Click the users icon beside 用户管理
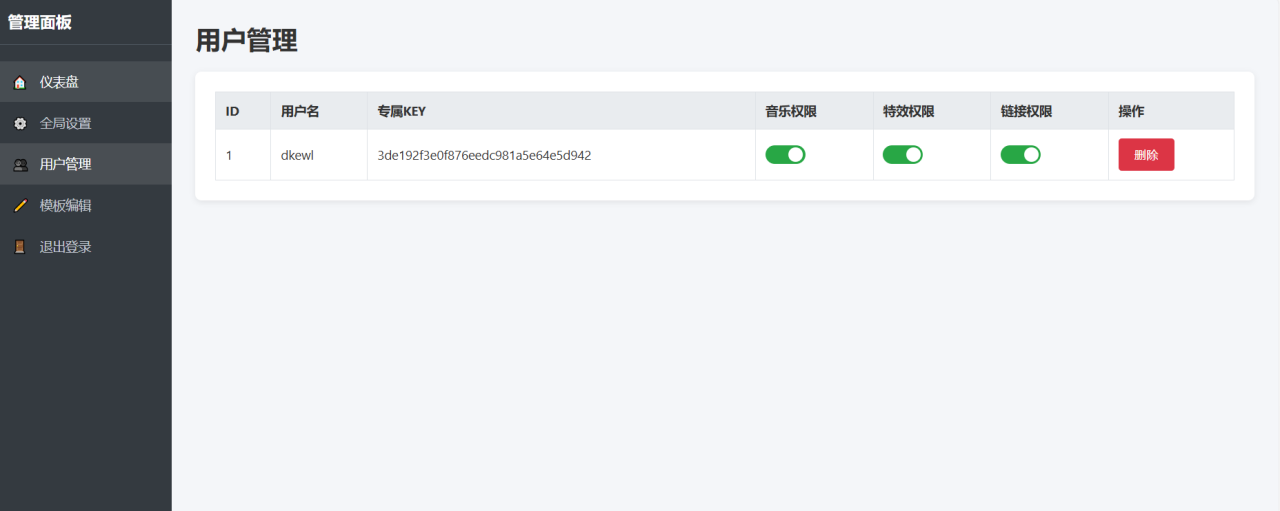Image resolution: width=1280 pixels, height=511 pixels. tap(20, 165)
